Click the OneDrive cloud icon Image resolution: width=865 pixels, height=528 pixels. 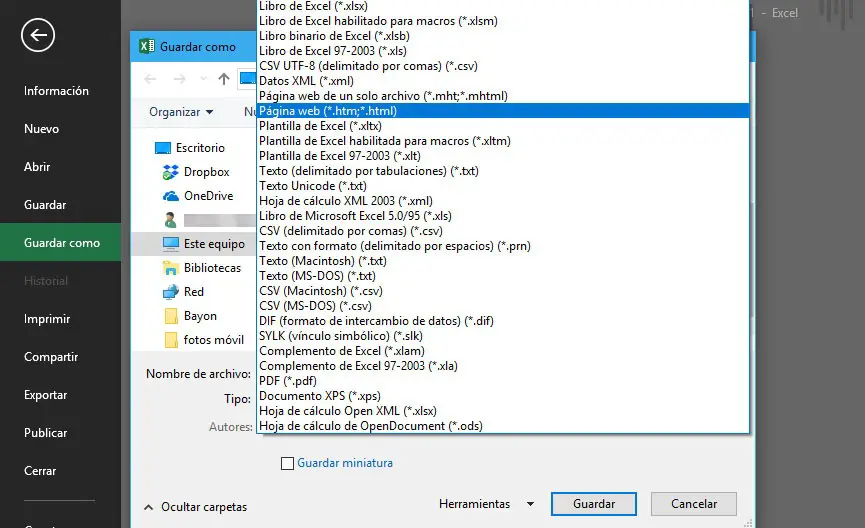168,196
